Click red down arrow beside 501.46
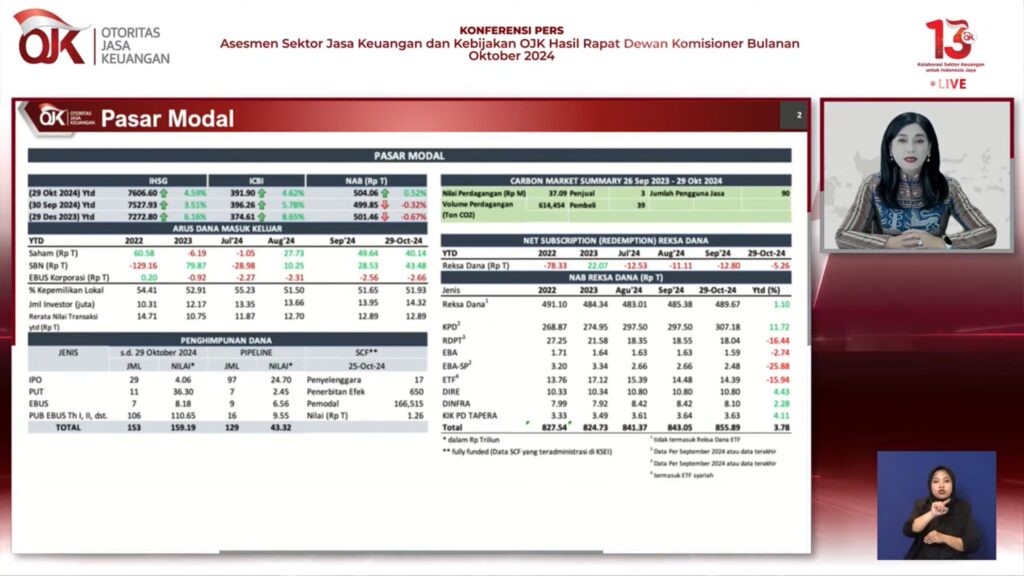Viewport: 1024px width, 576px height. pyautogui.click(x=385, y=217)
